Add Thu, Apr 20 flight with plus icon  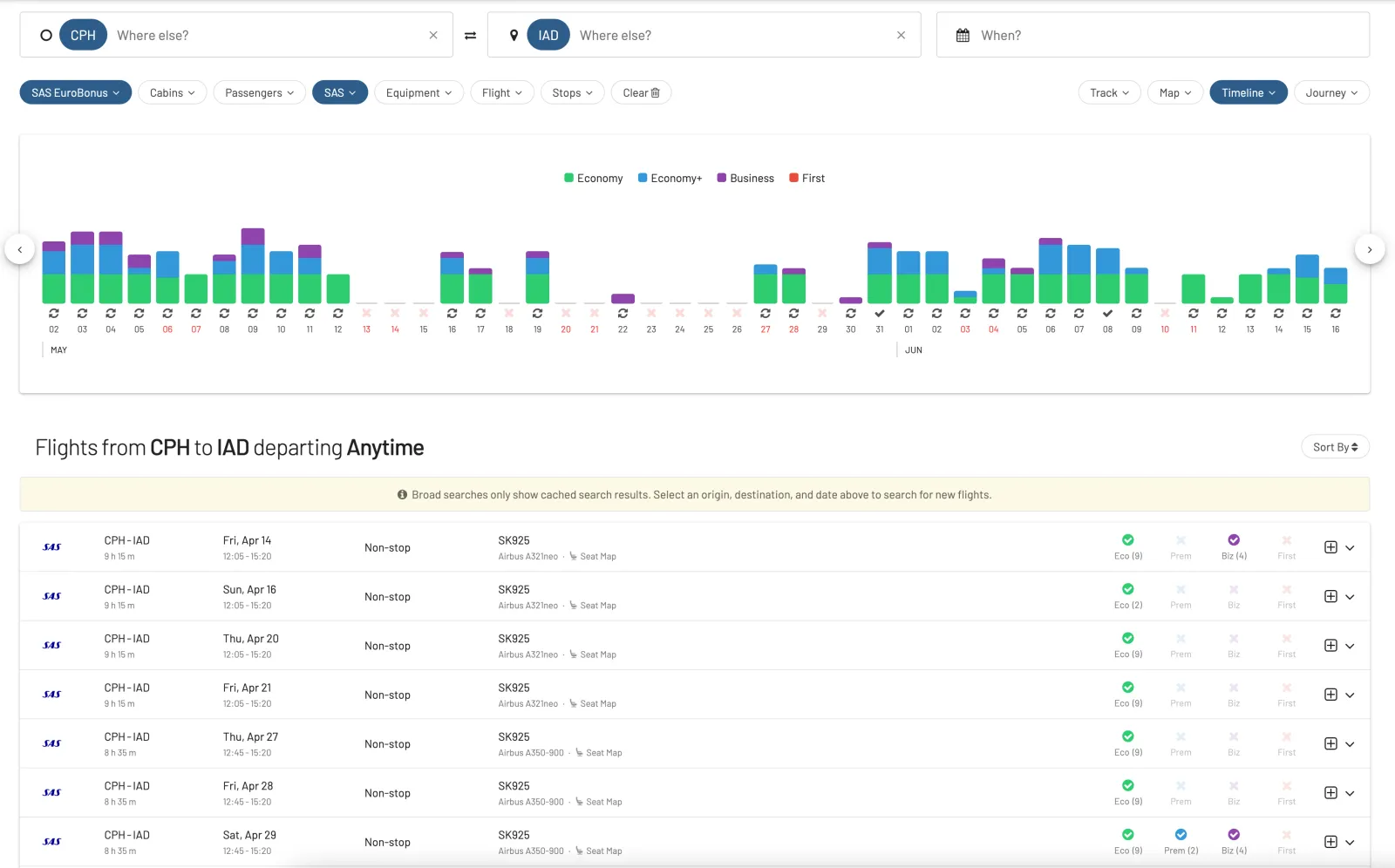1330,646
